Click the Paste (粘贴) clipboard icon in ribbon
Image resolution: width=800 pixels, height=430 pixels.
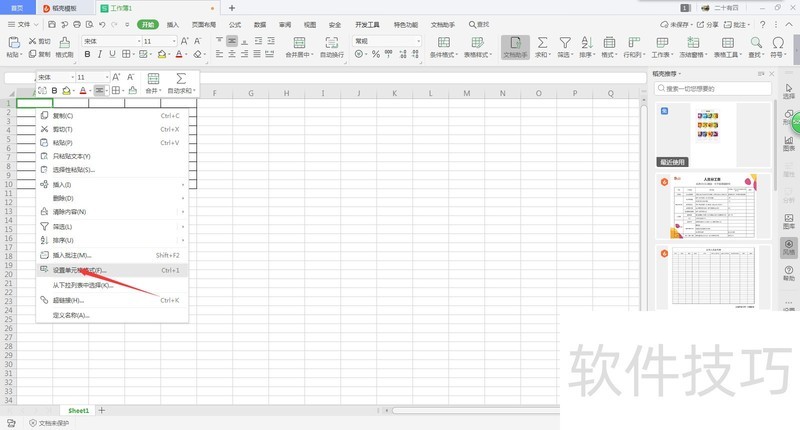[x=14, y=42]
